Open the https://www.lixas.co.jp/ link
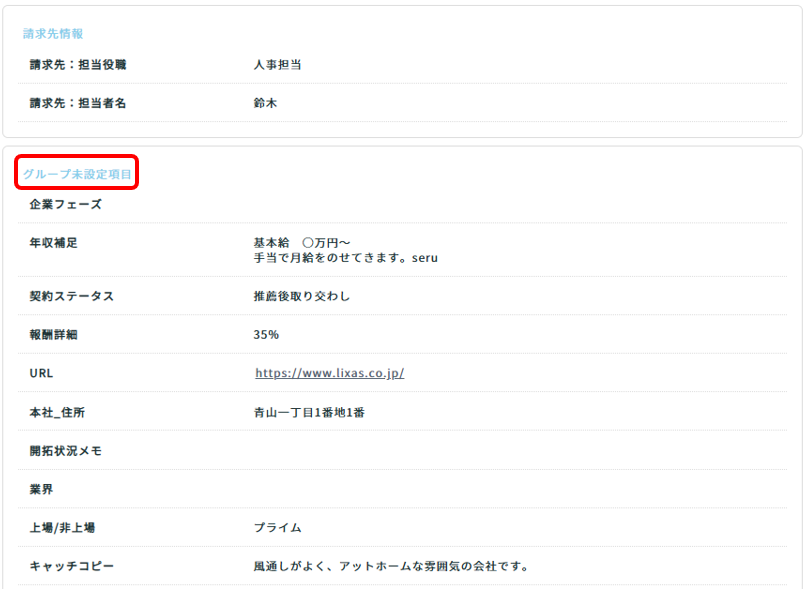This screenshot has width=808, height=595. click(x=329, y=373)
